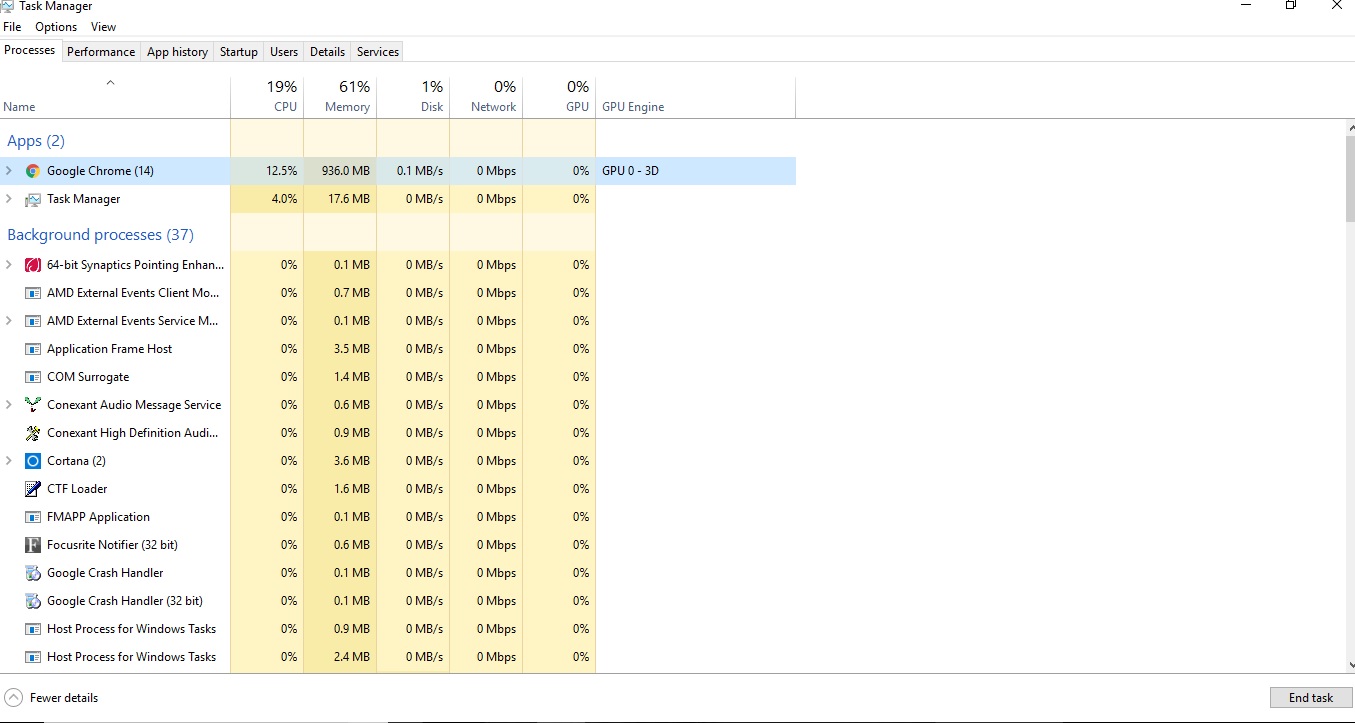Screen dimensions: 1355x723
Task: Click Chrome's 12.5% CPU value
Action: tap(267, 171)
